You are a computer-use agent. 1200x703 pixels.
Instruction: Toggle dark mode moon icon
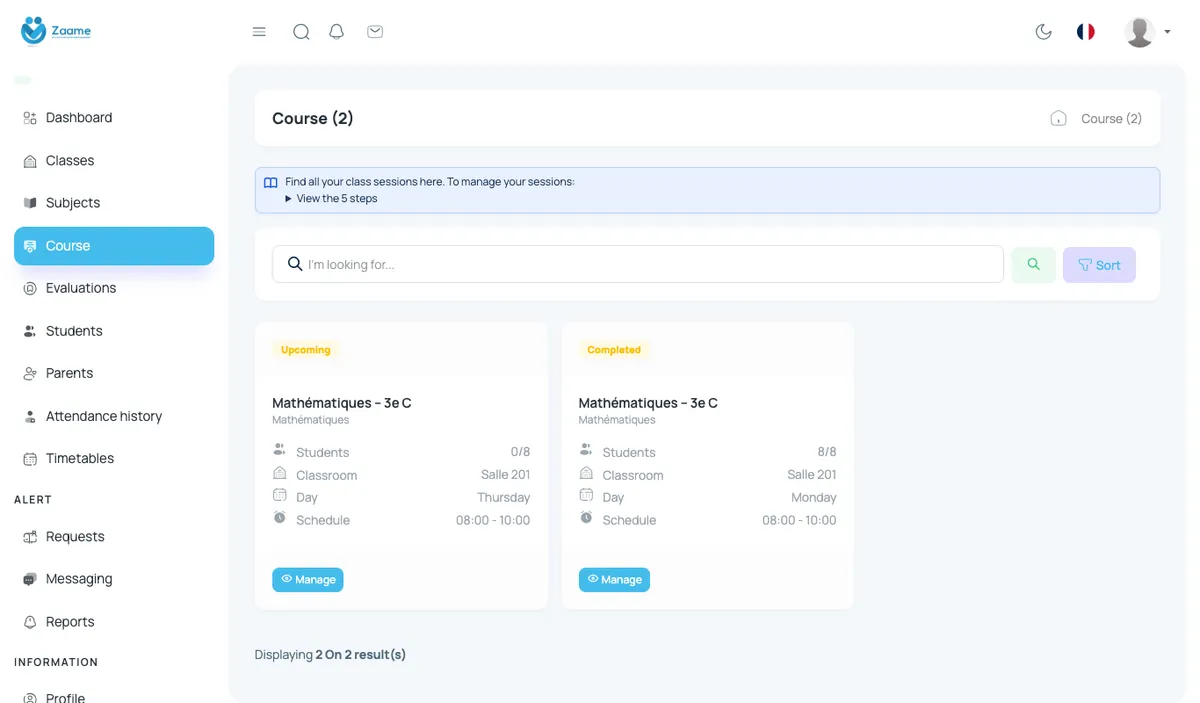pyautogui.click(x=1044, y=32)
